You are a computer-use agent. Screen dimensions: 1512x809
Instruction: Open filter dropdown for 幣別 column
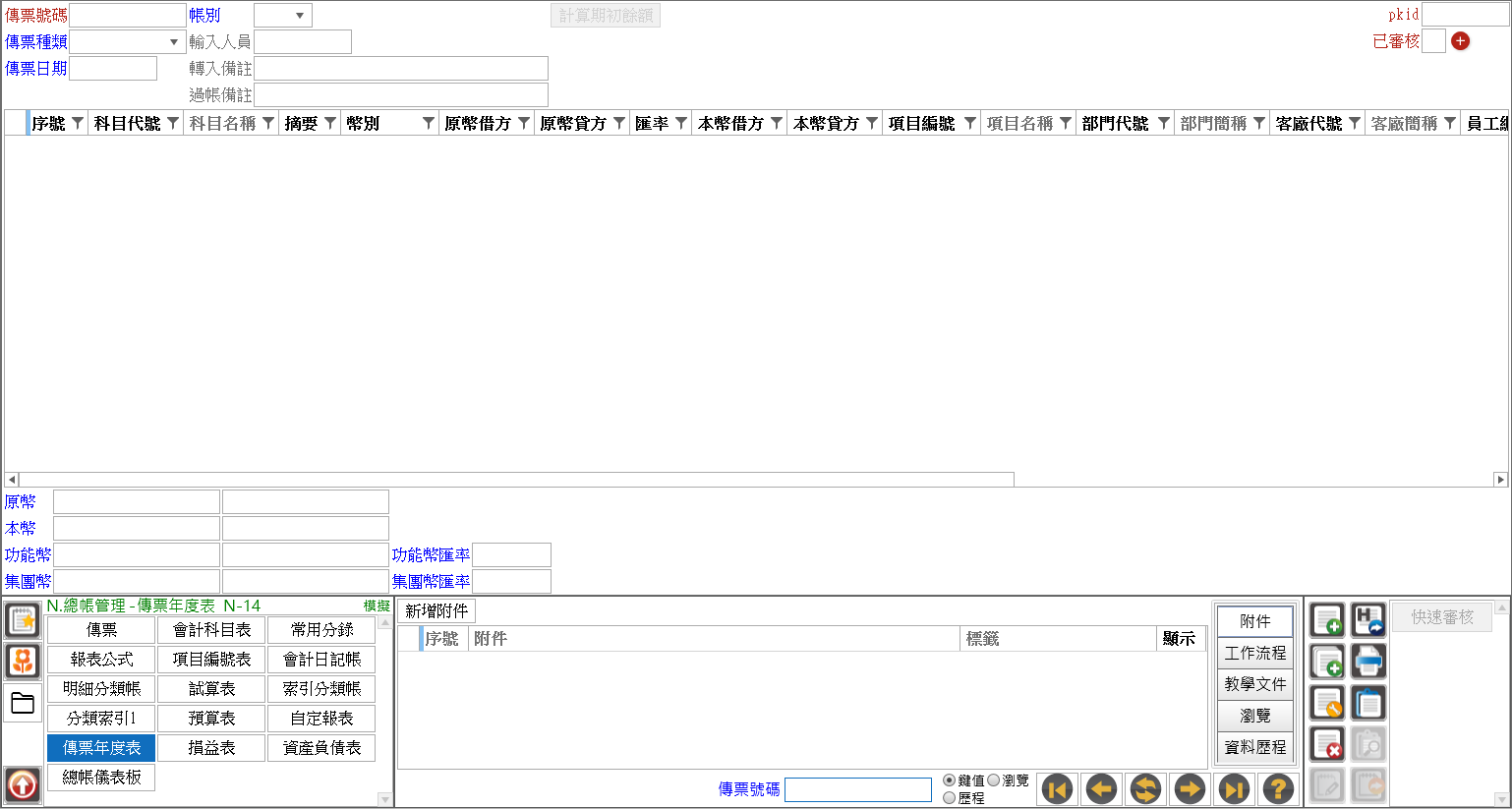tap(429, 123)
